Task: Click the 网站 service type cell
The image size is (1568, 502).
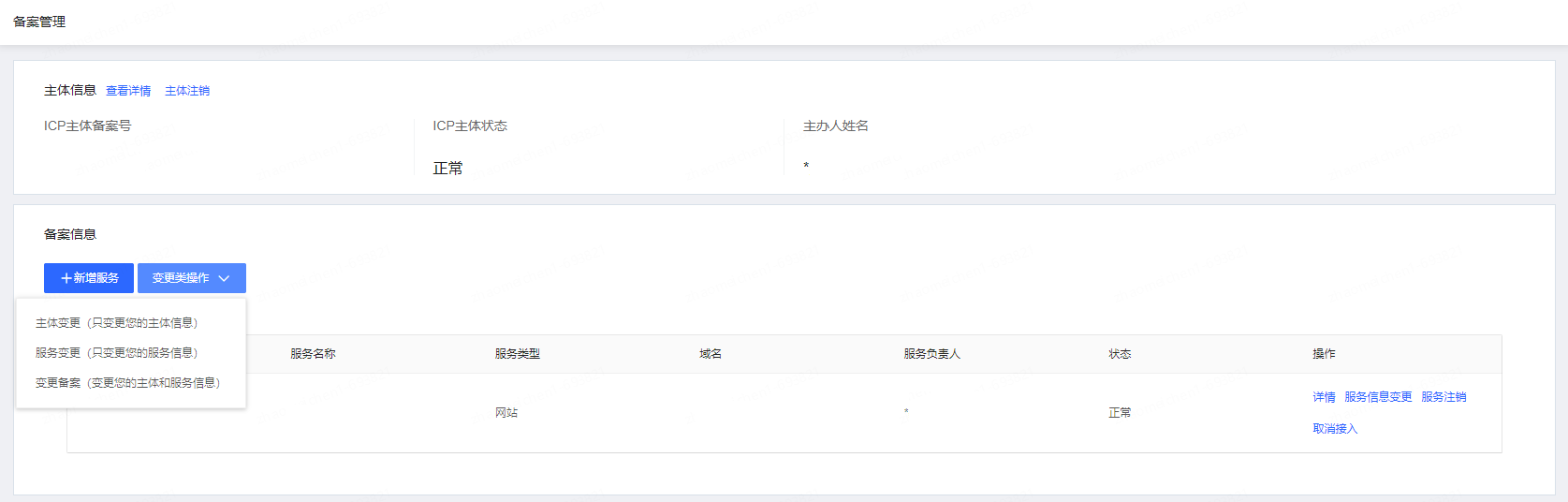Action: tap(506, 413)
